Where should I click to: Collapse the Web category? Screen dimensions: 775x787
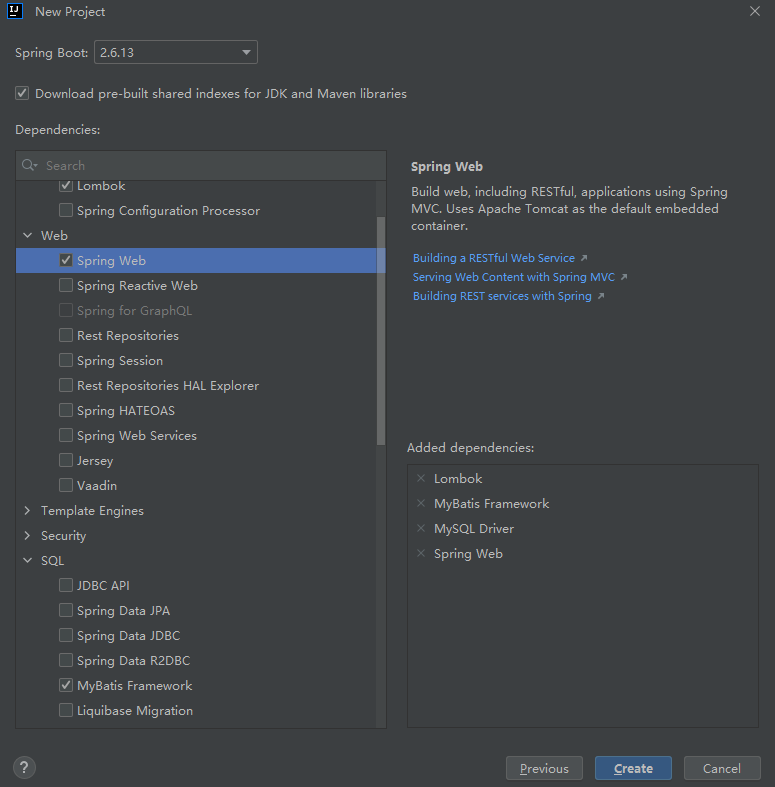coord(28,235)
